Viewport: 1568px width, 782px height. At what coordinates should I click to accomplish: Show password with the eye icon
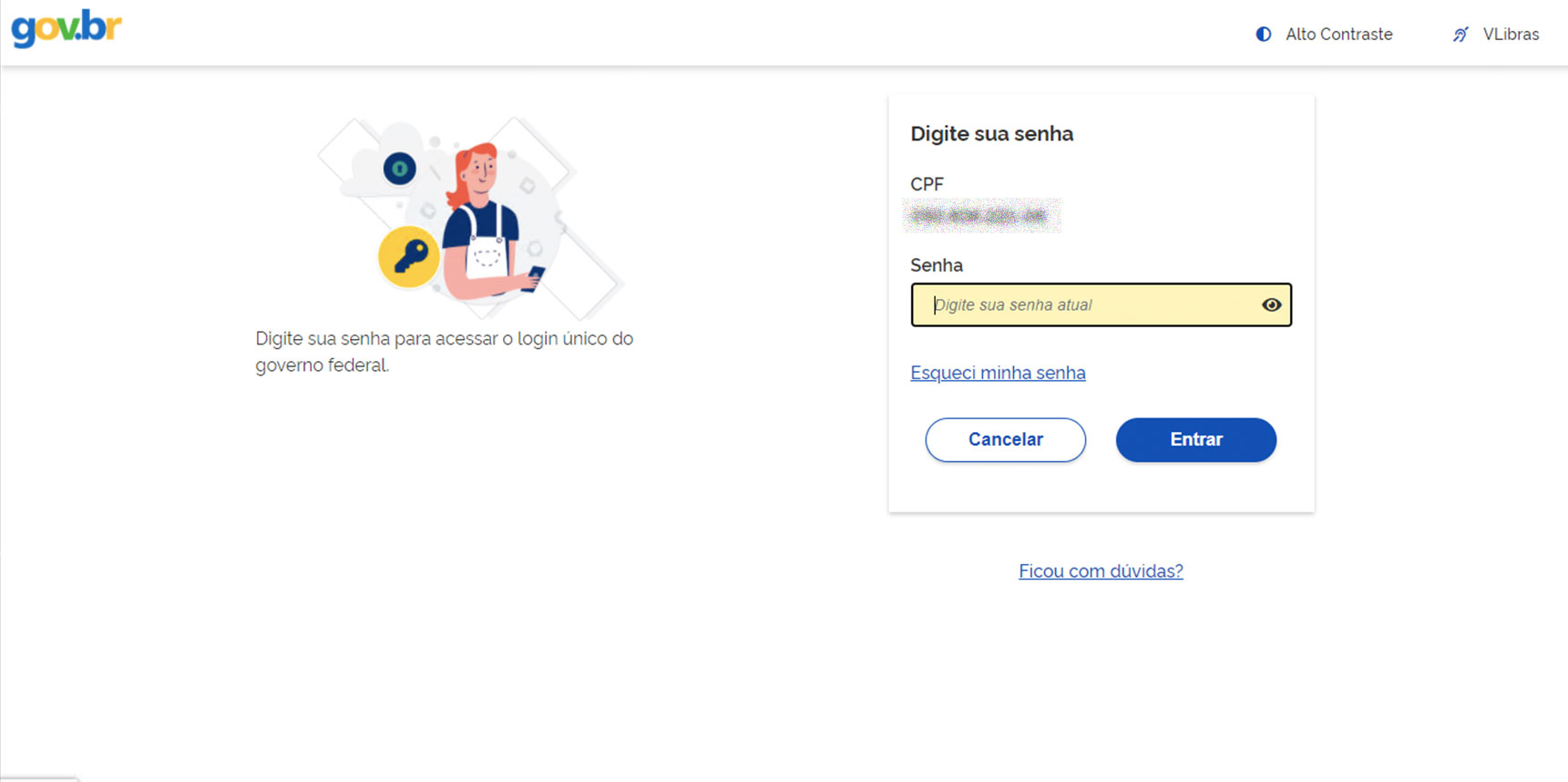coord(1271,305)
